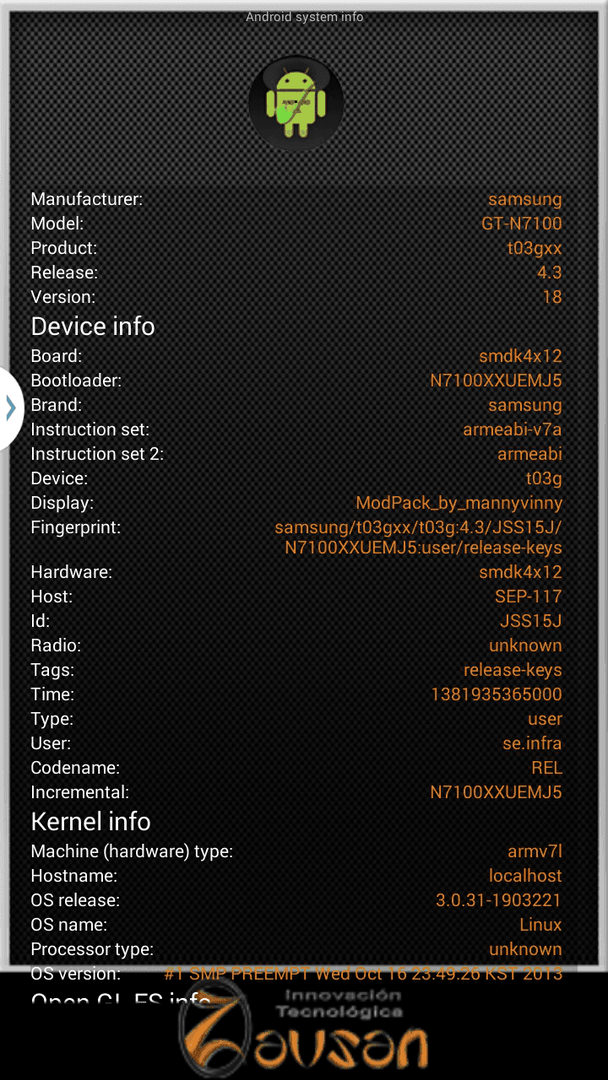This screenshot has height=1080, width=608.
Task: Select the OS release 3.0.31-1903221 value
Action: 499,900
